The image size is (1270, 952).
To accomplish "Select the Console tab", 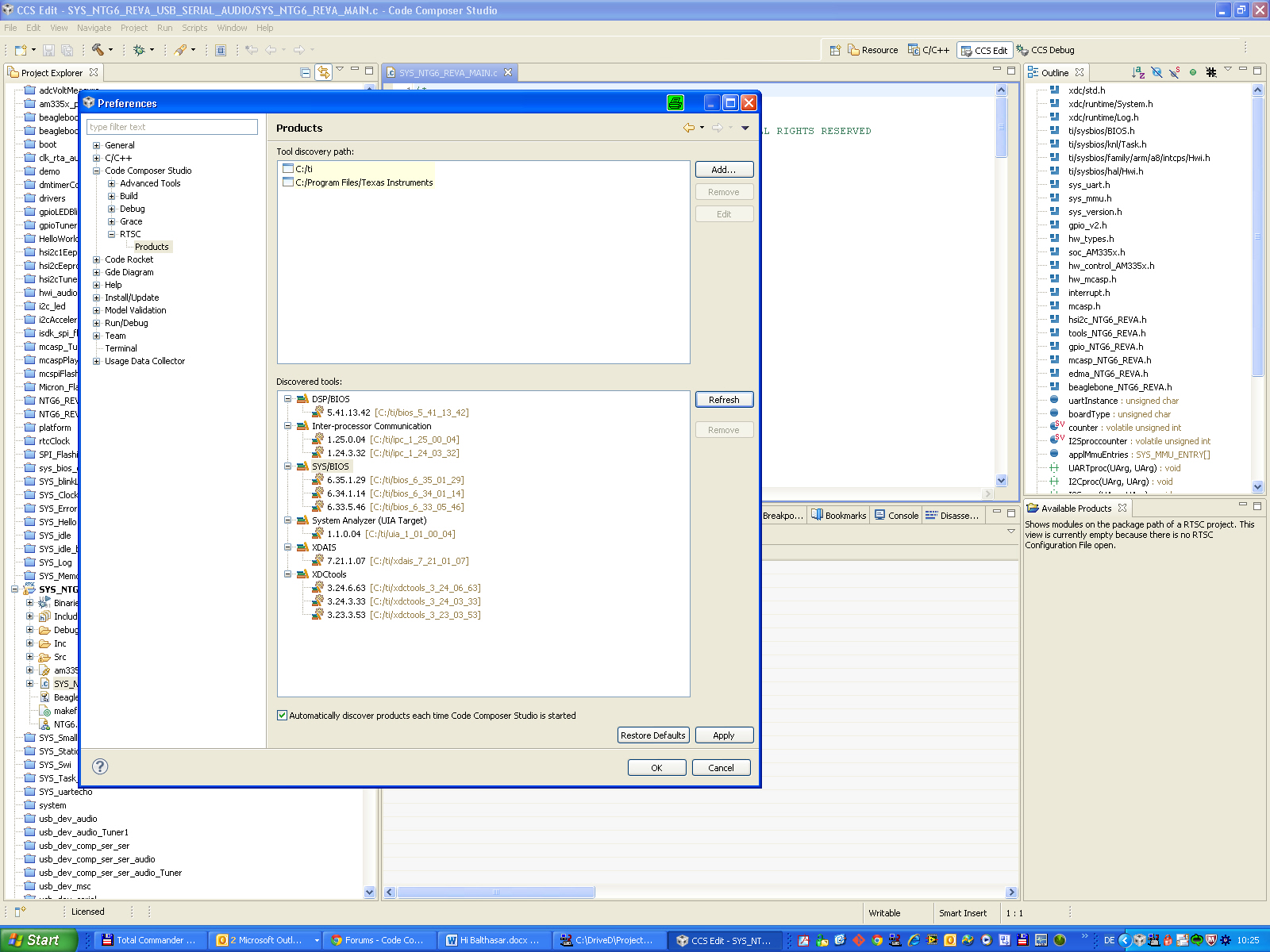I will [896, 516].
